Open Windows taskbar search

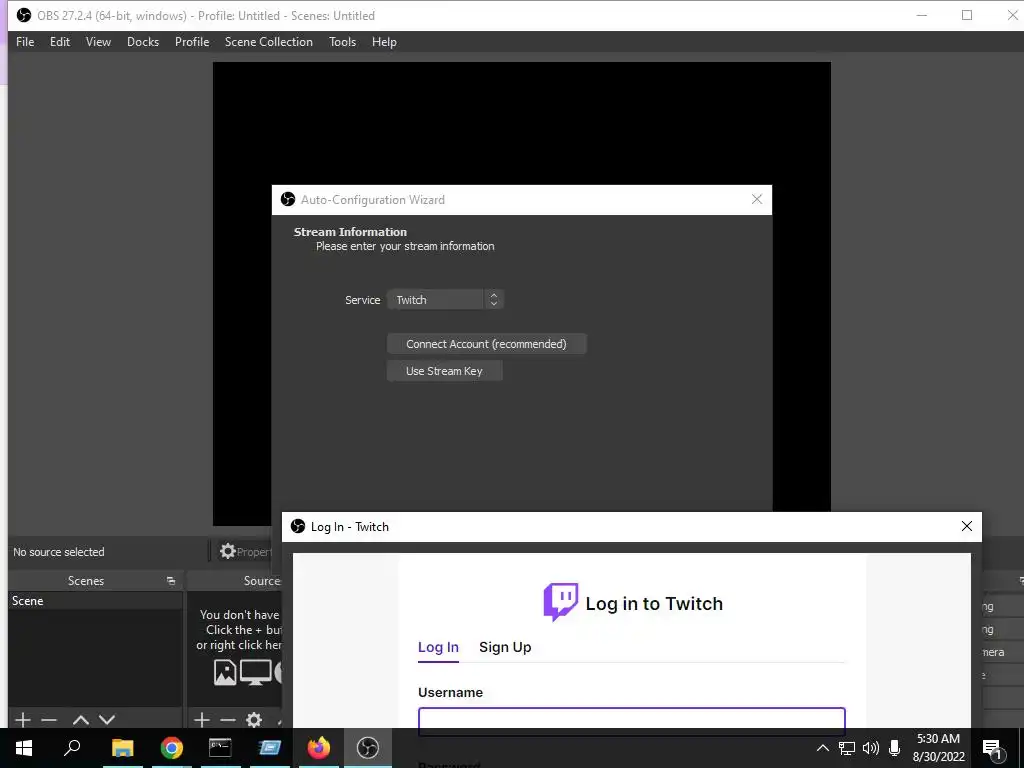(72, 748)
